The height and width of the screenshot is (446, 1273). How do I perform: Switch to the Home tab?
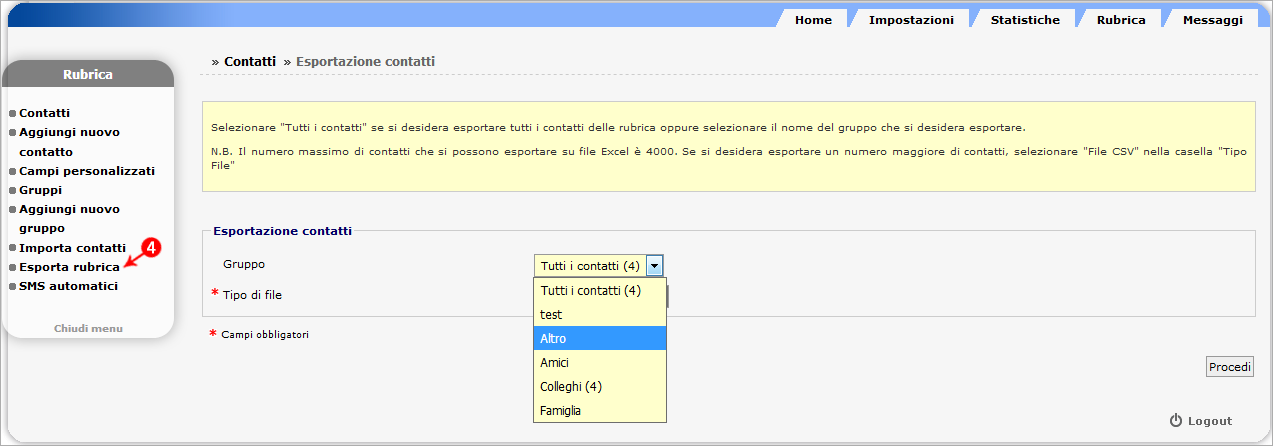813,20
